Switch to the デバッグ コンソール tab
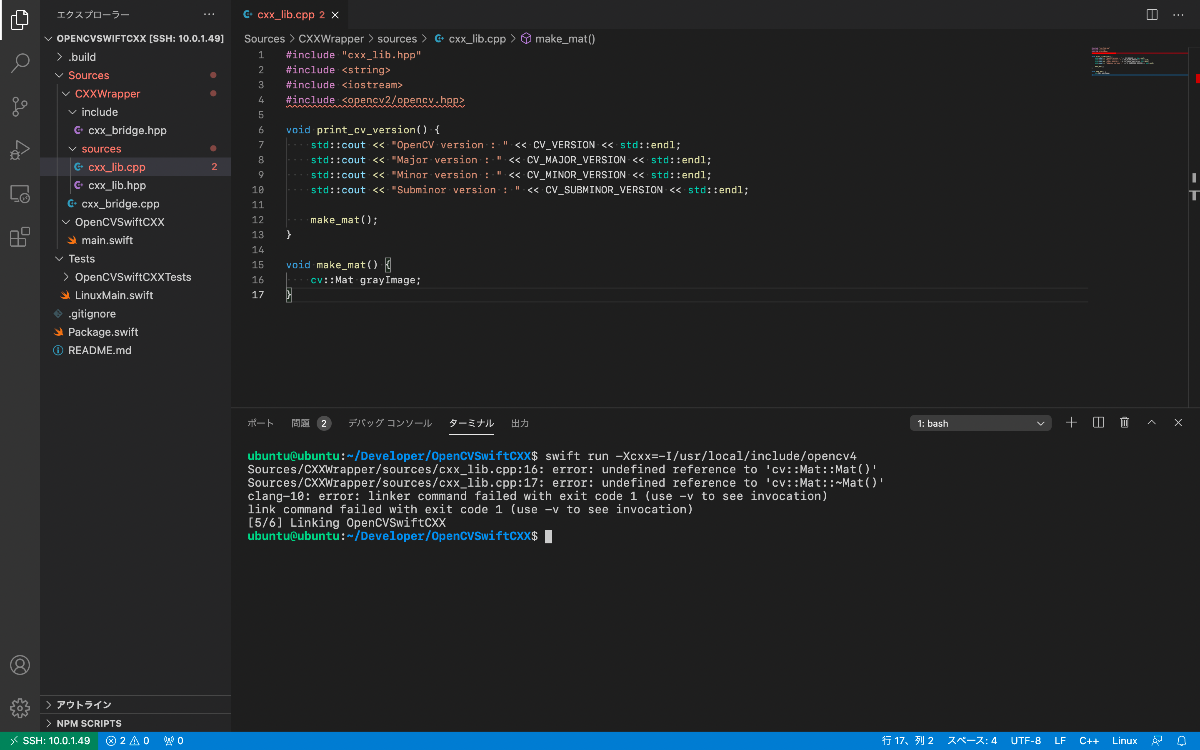Screen dimensions: 1200x750 click(390, 423)
